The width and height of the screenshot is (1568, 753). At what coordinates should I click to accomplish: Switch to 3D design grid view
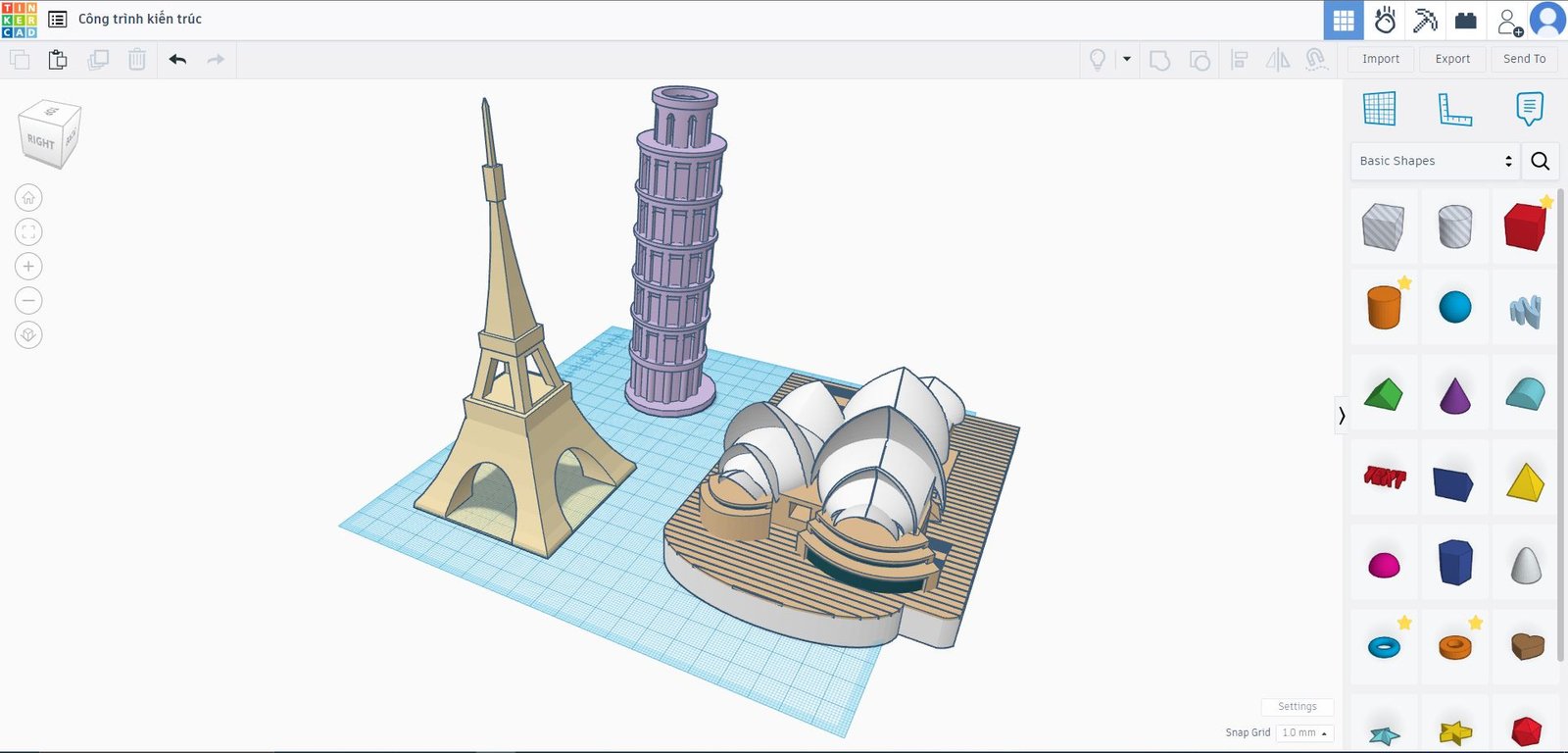click(1344, 20)
